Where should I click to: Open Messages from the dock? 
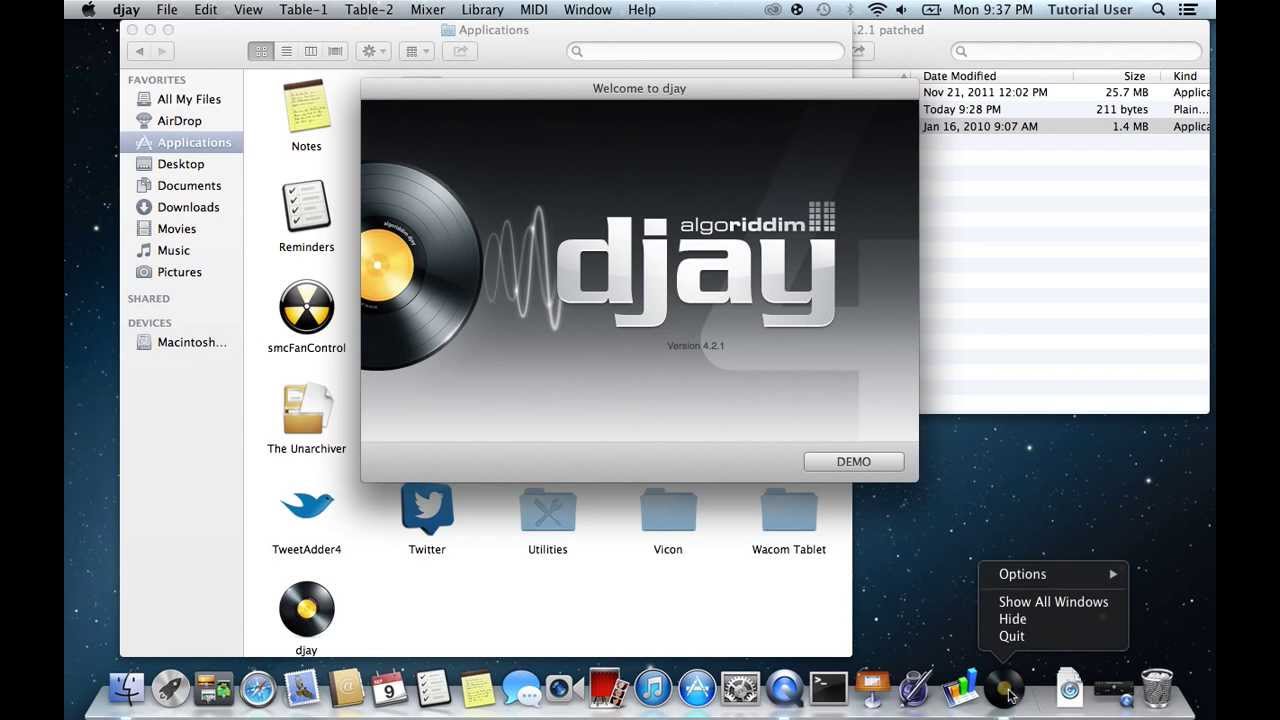(x=521, y=688)
